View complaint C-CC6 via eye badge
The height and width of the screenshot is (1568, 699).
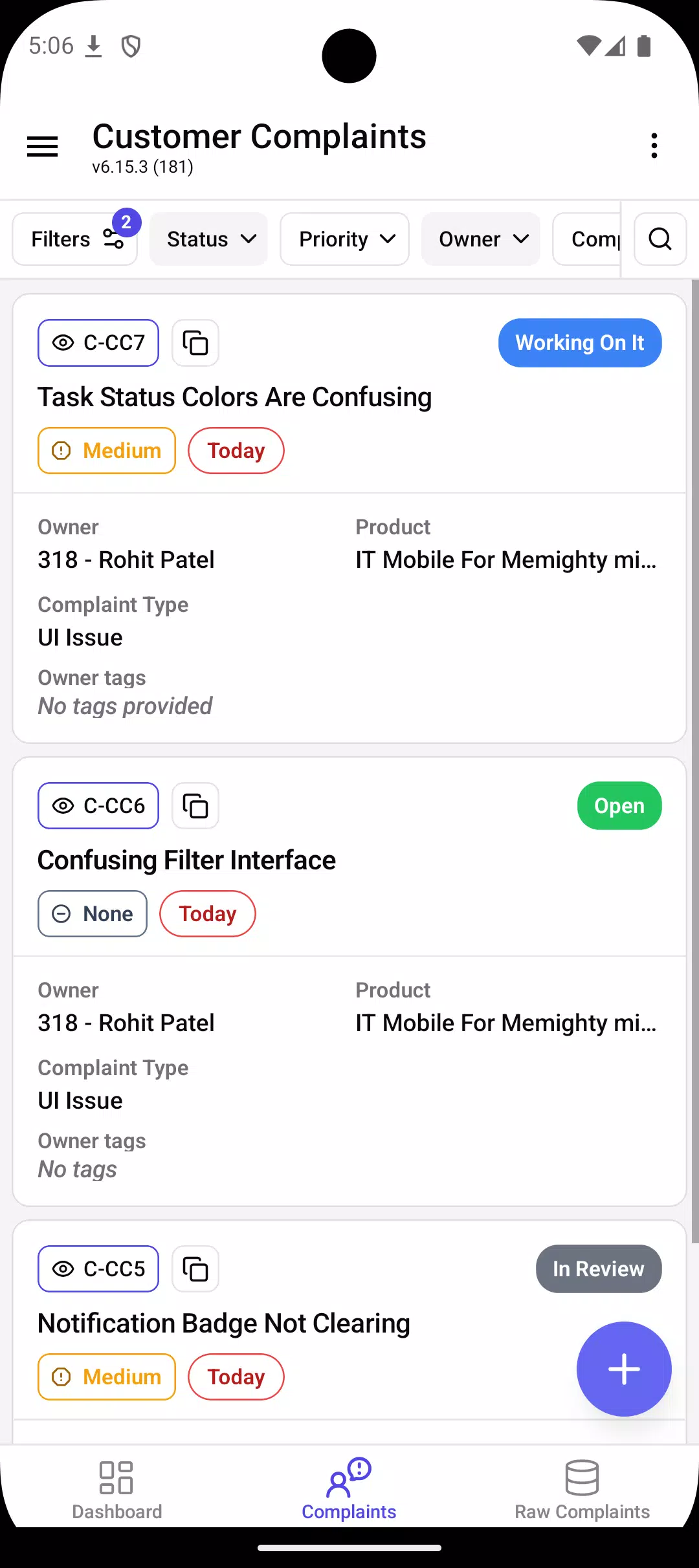click(x=98, y=806)
